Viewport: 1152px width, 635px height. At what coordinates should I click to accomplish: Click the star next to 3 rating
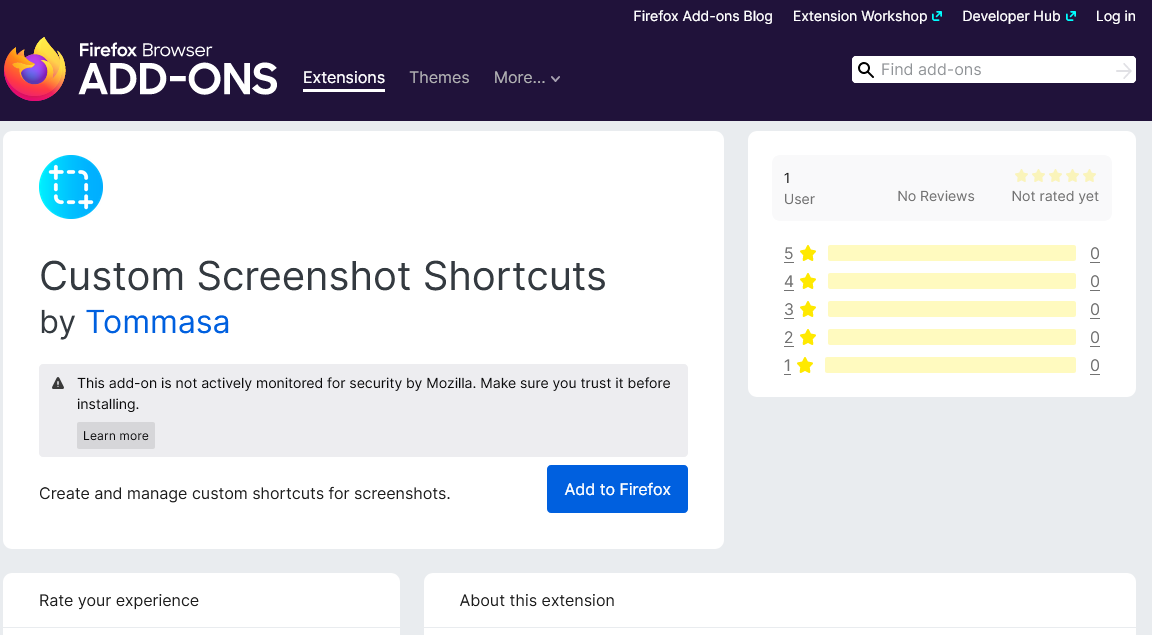click(808, 309)
